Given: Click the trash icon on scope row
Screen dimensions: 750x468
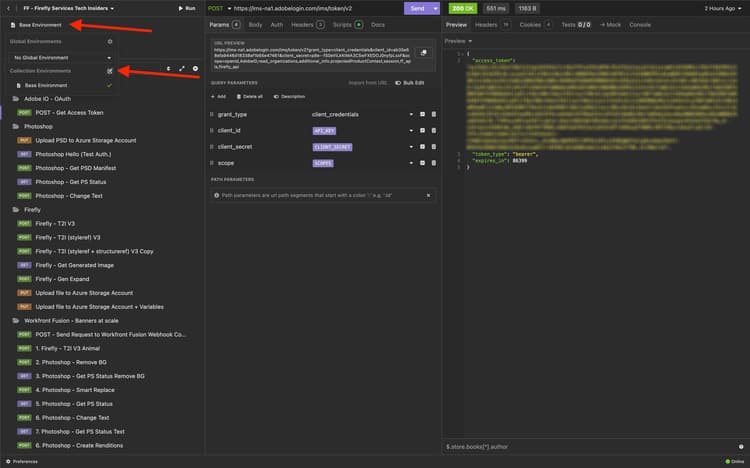Looking at the screenshot, I should point(434,163).
